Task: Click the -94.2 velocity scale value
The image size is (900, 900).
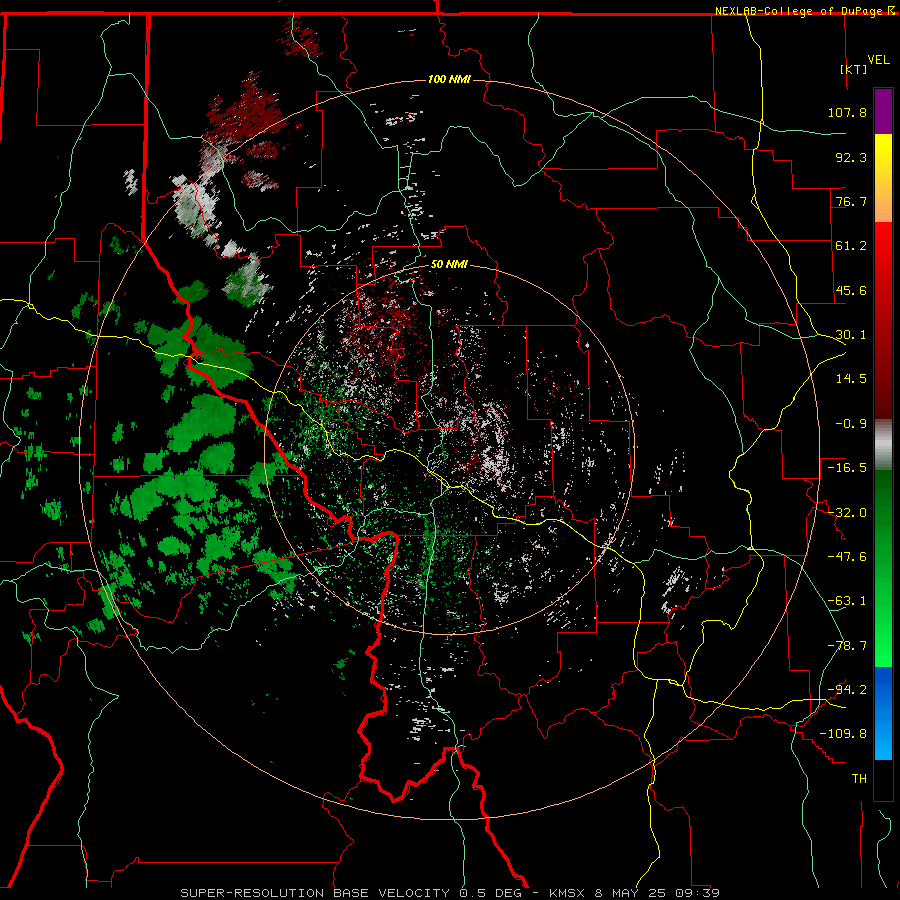Action: pos(847,690)
